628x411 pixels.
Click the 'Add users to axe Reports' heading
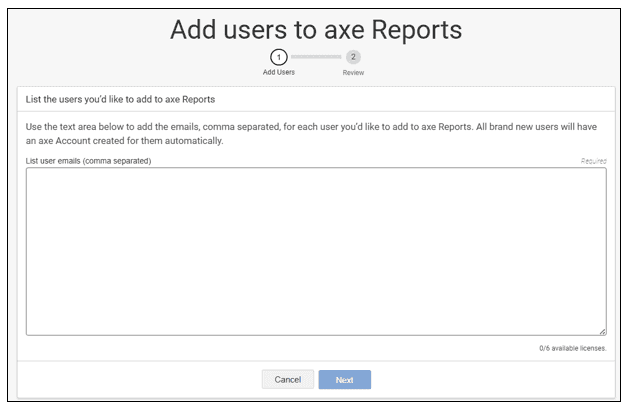click(316, 30)
